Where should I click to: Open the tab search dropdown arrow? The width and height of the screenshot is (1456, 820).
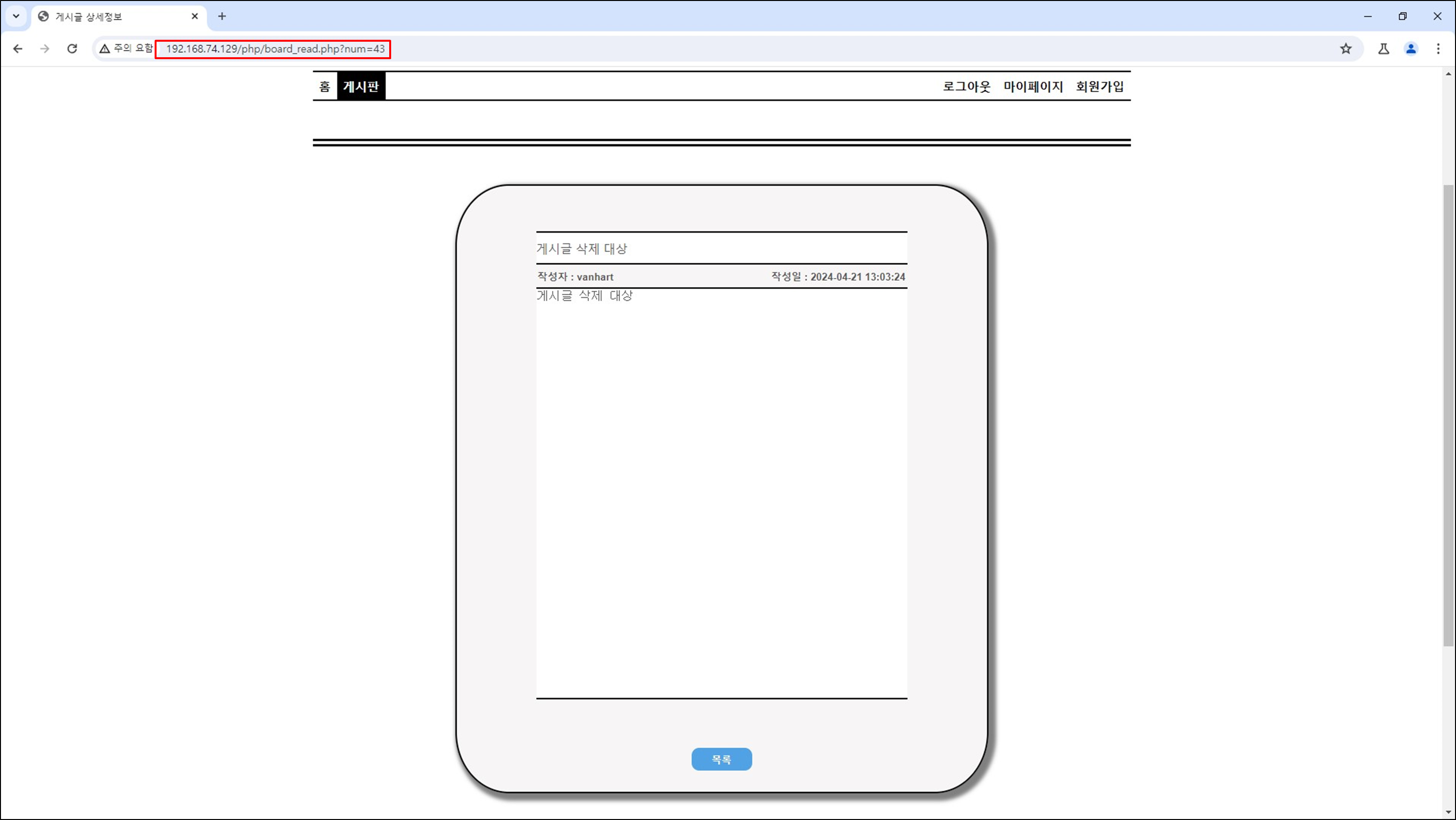coord(16,16)
